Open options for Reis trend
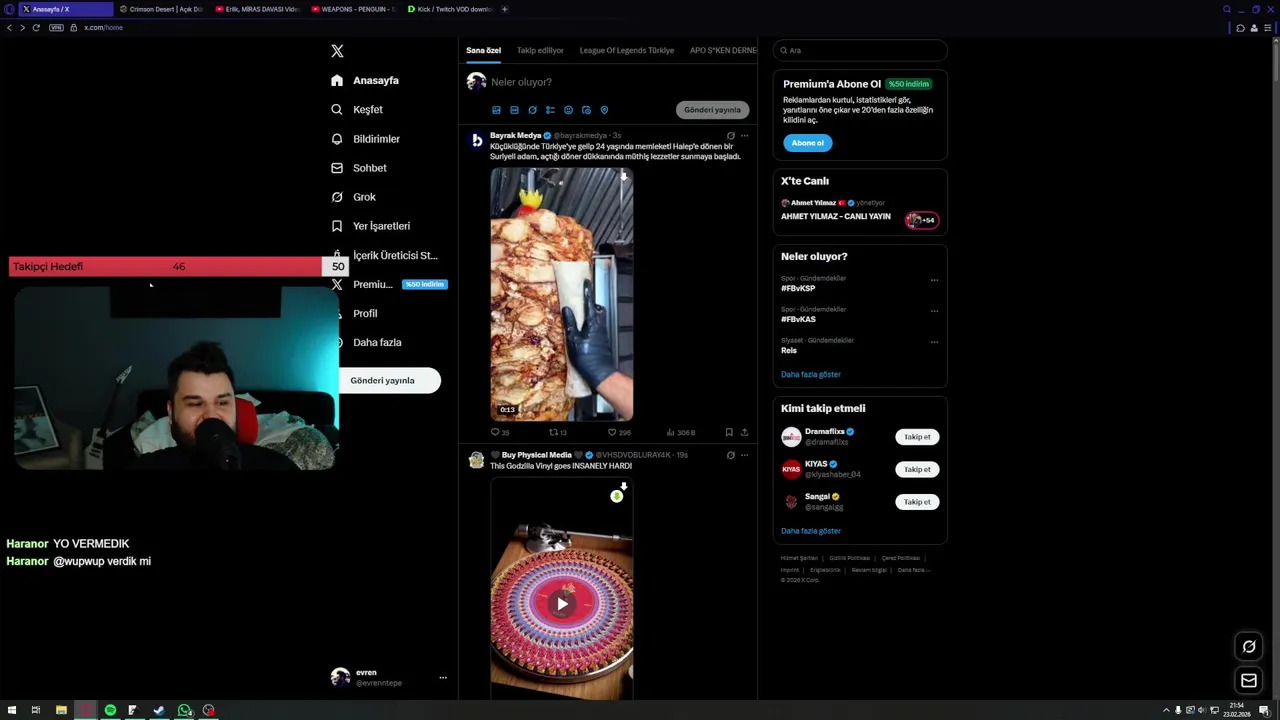Screen dimensions: 1280x720 [x=934, y=342]
